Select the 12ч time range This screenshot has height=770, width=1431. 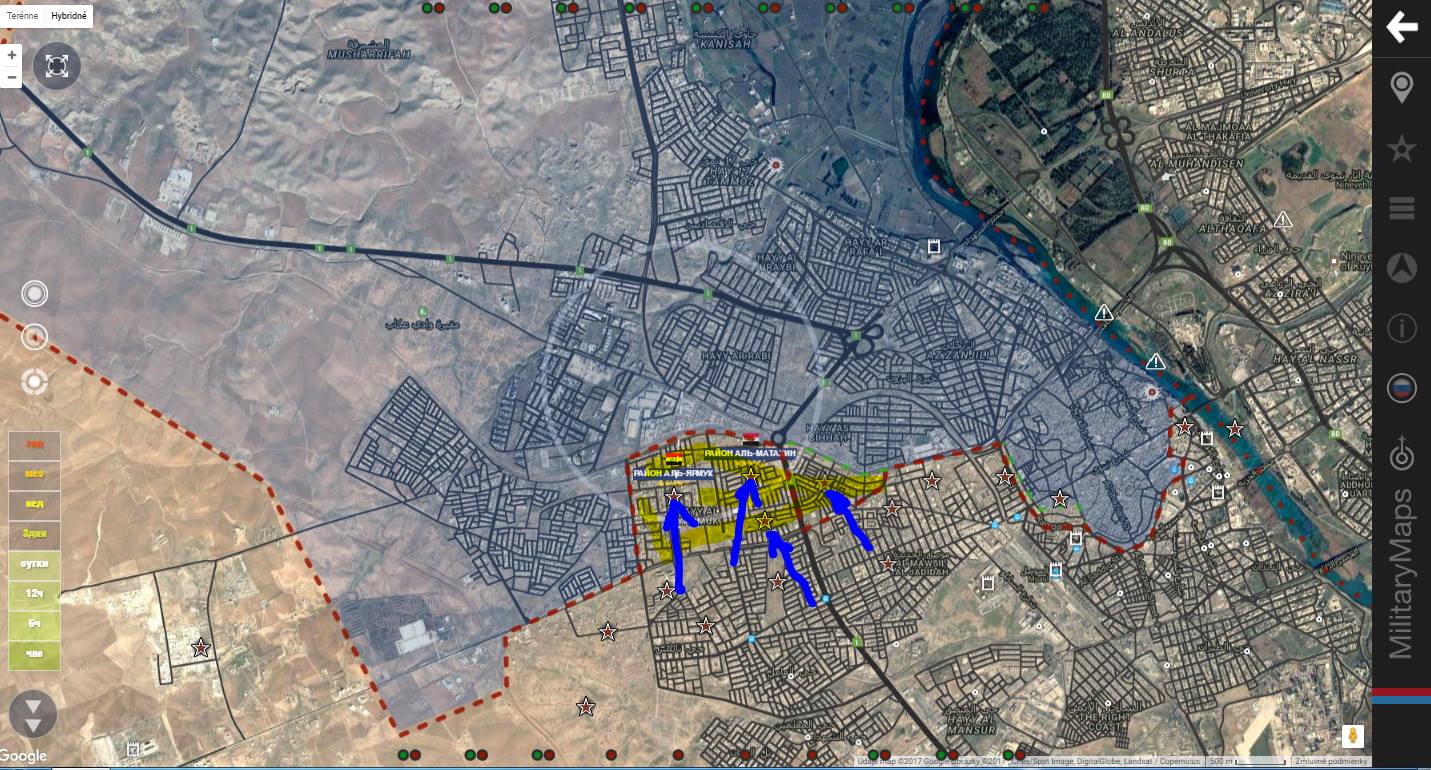pyautogui.click(x=34, y=595)
